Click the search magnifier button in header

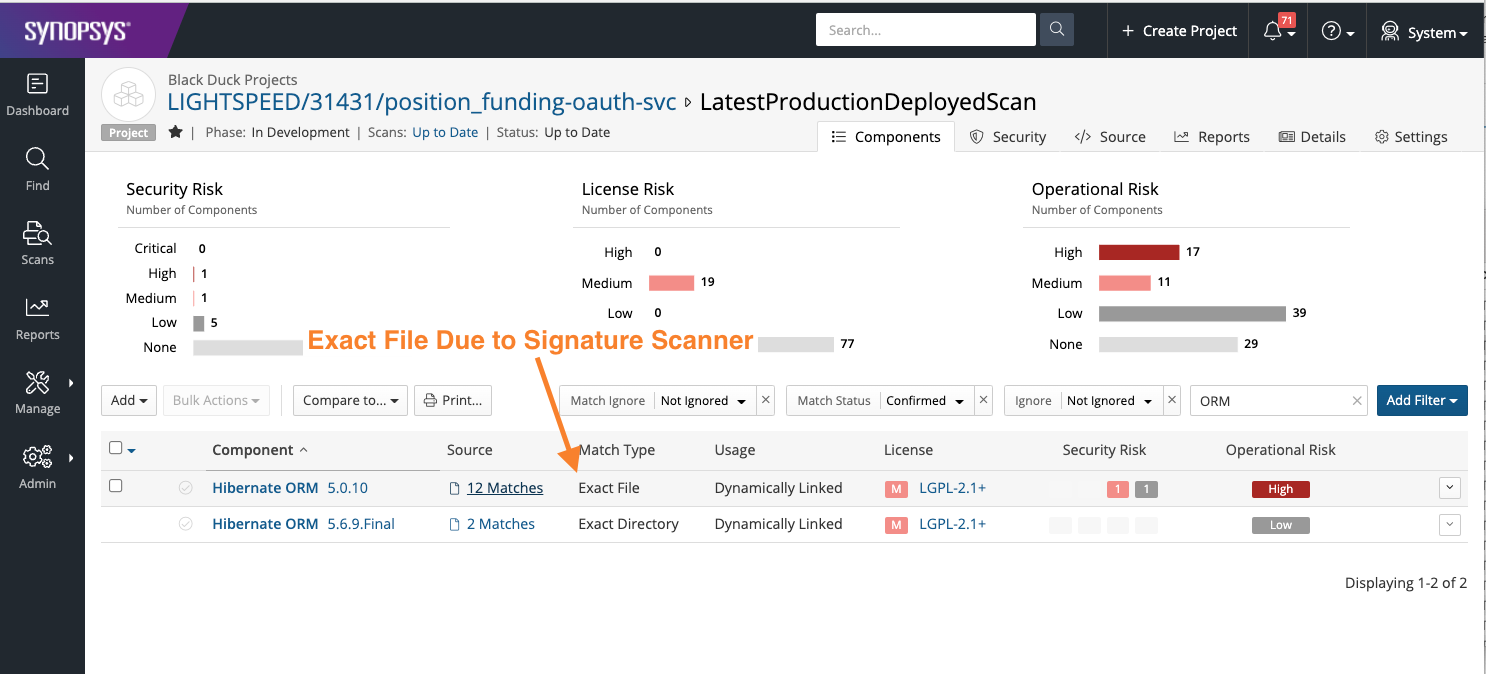[x=1056, y=30]
